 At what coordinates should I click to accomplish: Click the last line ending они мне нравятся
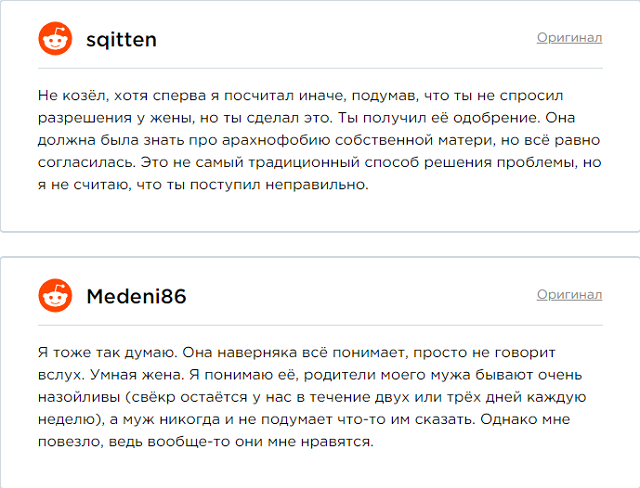(206, 442)
